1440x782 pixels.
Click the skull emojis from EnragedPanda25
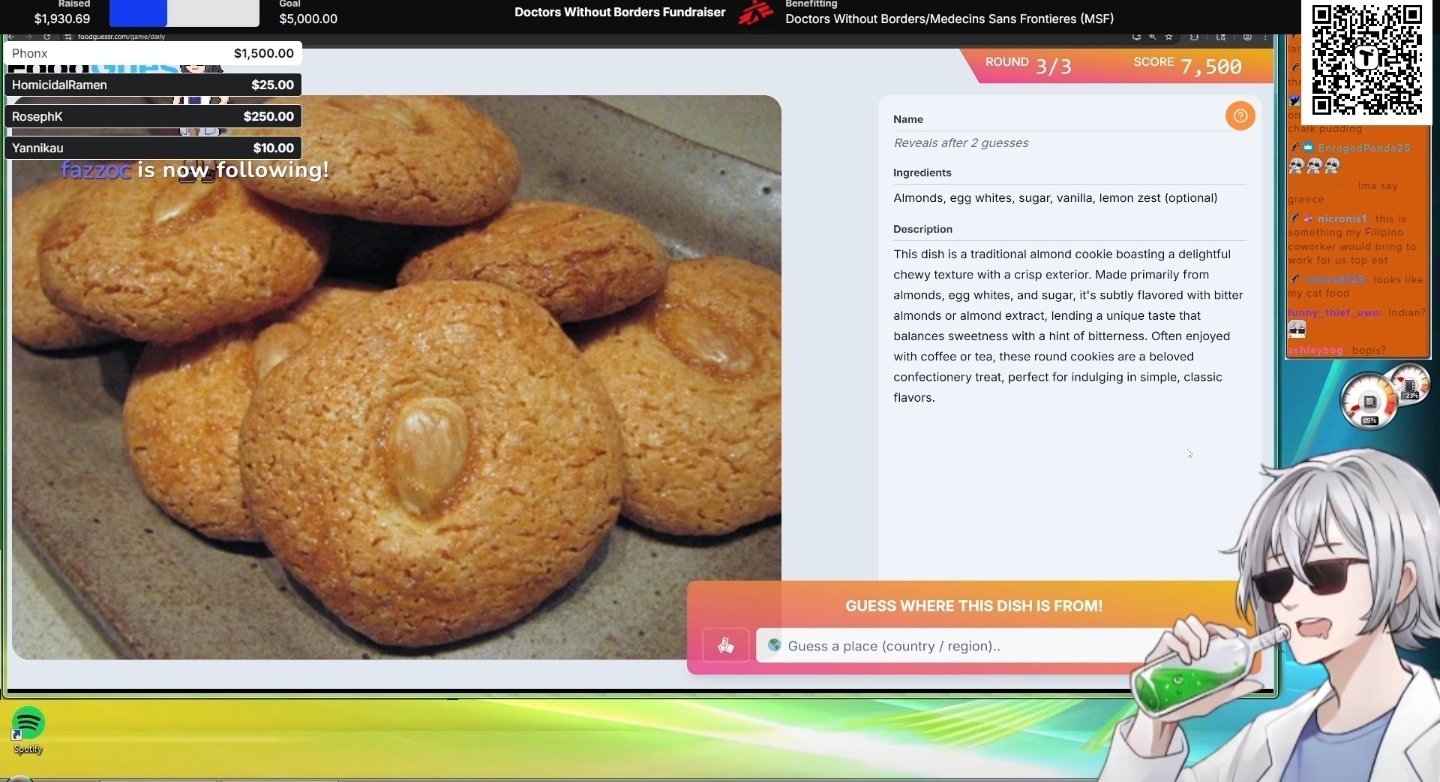click(1315, 166)
